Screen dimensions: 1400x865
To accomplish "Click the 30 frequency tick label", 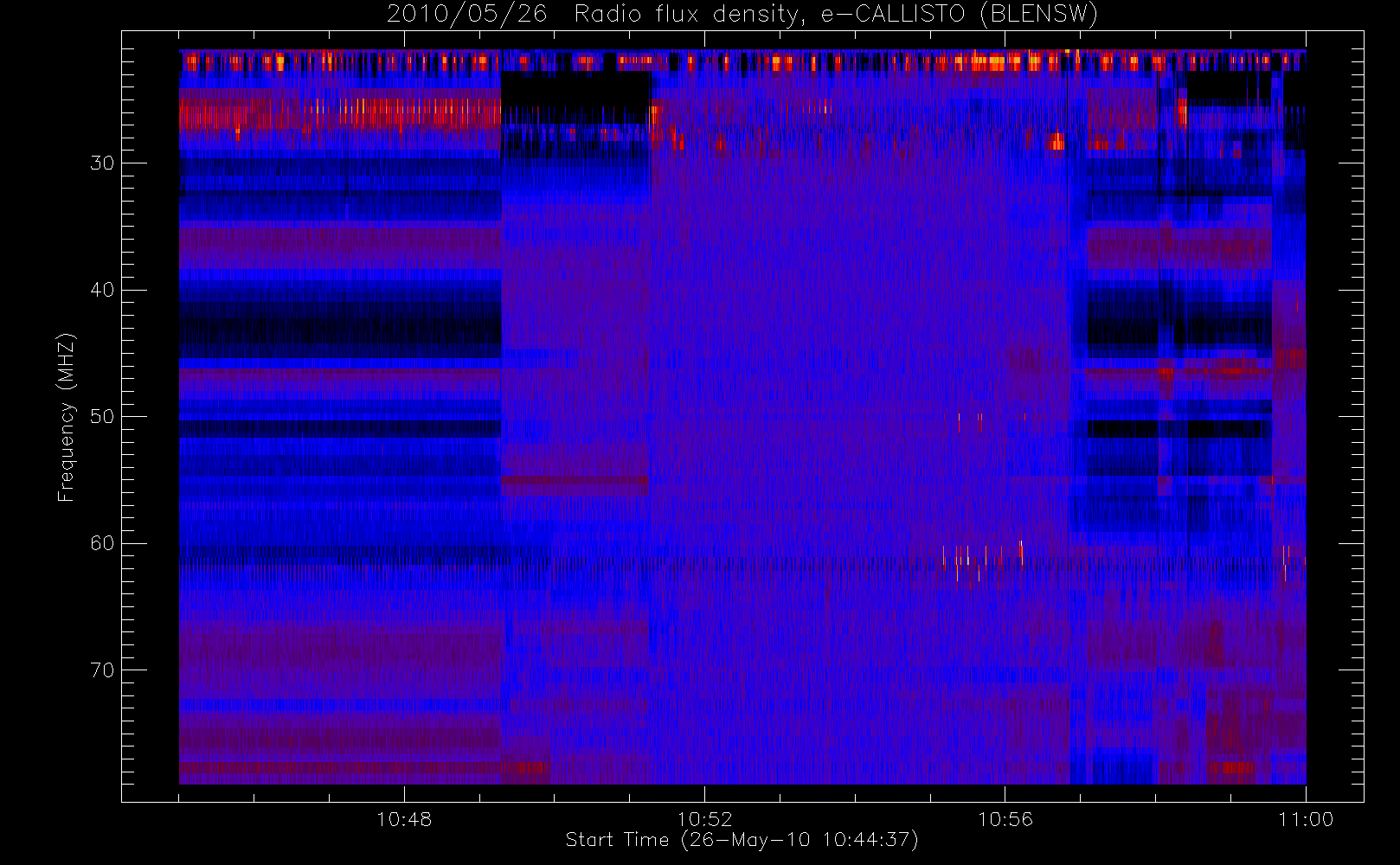I will (x=102, y=163).
